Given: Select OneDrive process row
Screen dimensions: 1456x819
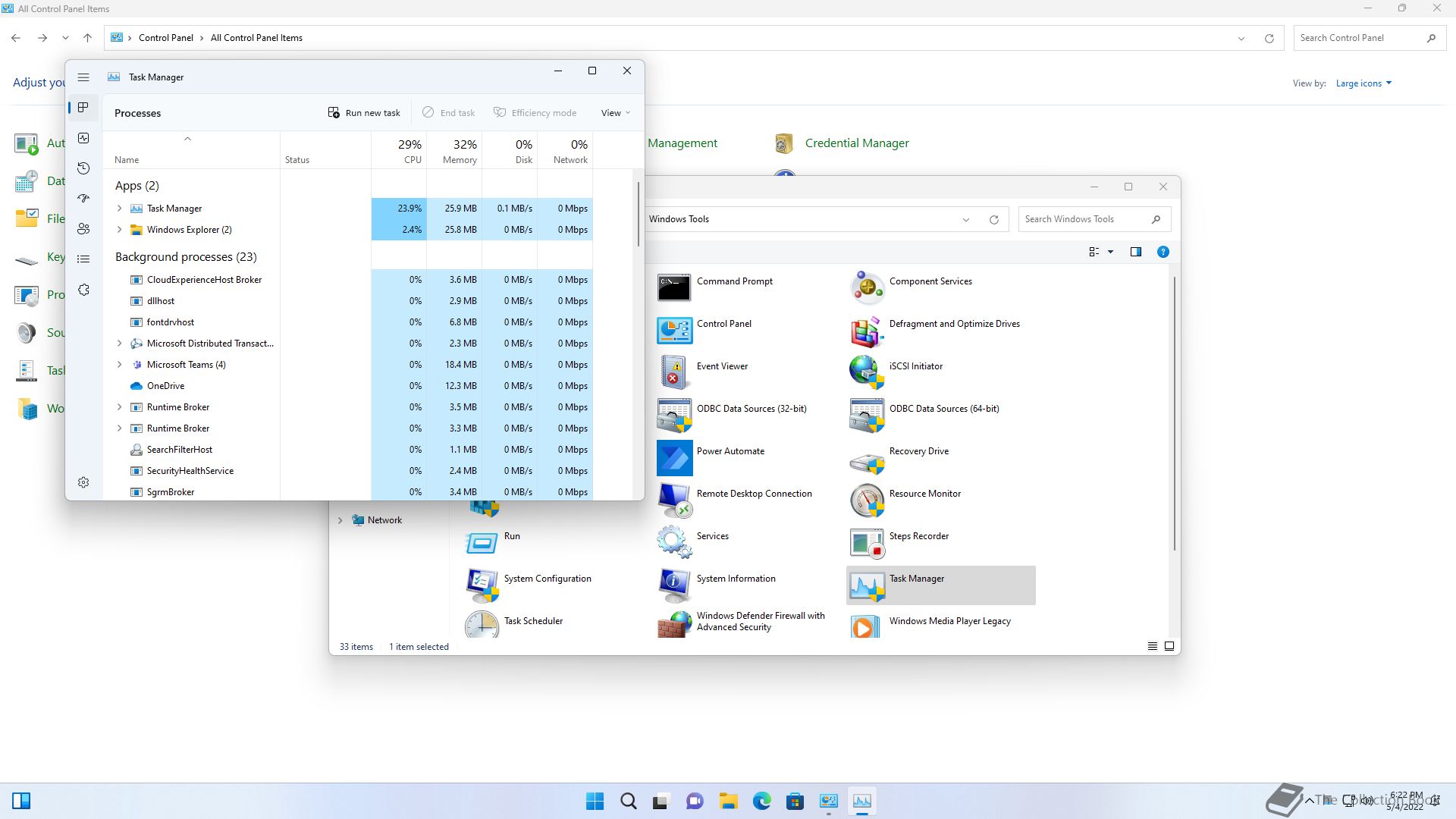Looking at the screenshot, I should pyautogui.click(x=348, y=386).
